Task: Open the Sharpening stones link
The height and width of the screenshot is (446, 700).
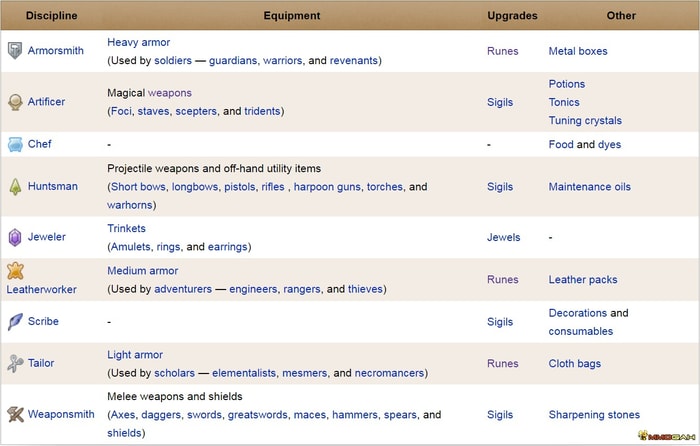Action: (594, 415)
